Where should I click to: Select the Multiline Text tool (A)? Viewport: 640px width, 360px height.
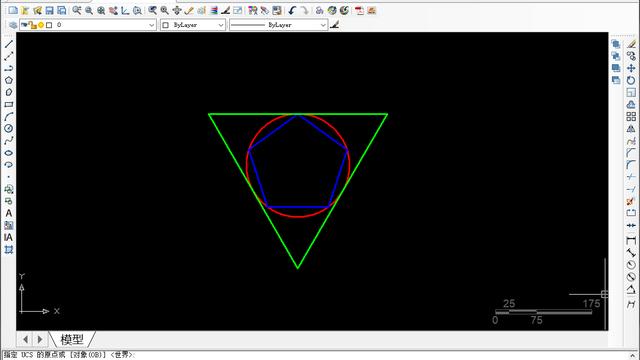(9, 213)
